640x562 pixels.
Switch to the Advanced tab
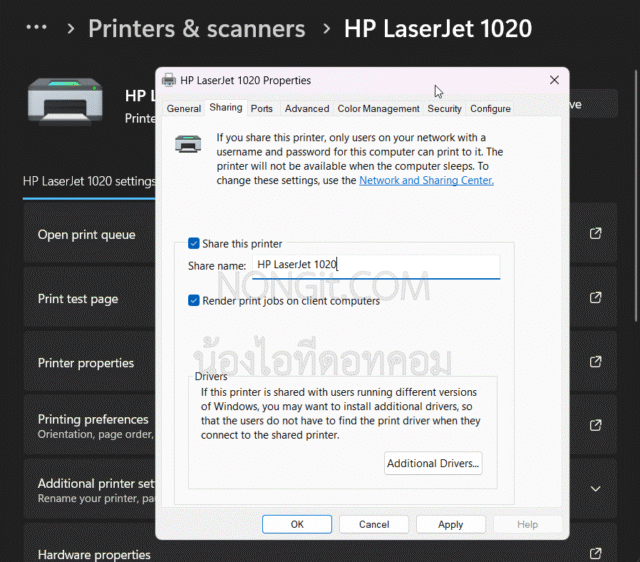click(x=307, y=109)
